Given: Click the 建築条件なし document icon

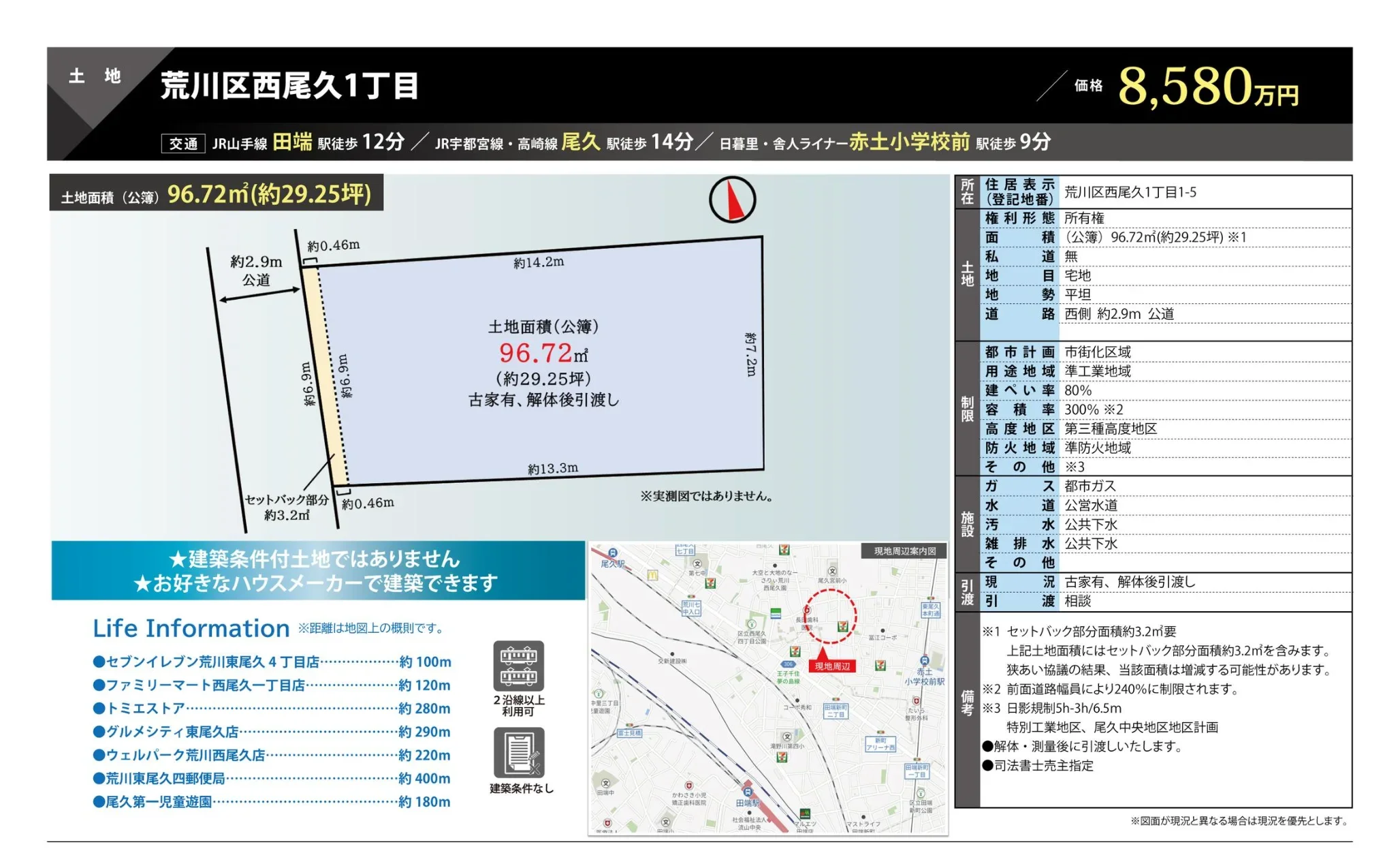Looking at the screenshot, I should click(x=519, y=753).
